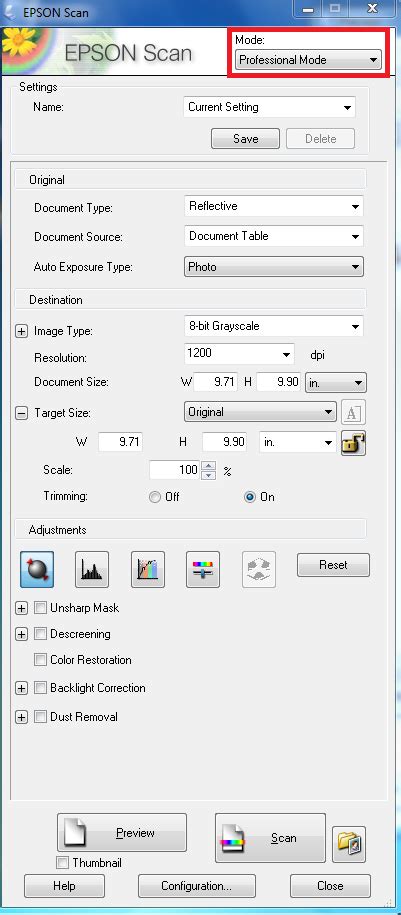Viewport: 401px width, 915px height.
Task: Click the orientation icon beside Target Size
Action: click(353, 413)
